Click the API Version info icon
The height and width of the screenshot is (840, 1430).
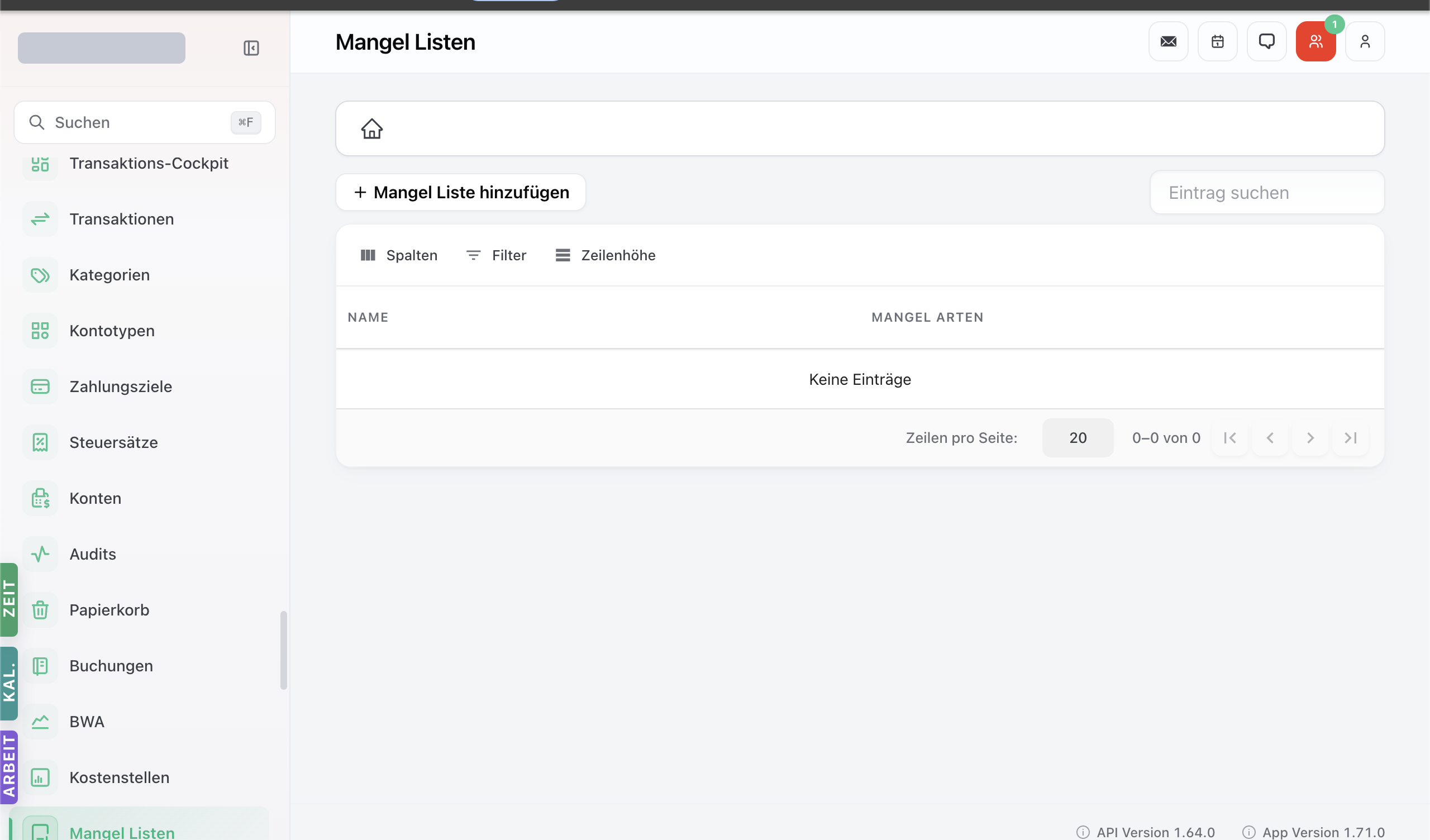click(x=1083, y=832)
